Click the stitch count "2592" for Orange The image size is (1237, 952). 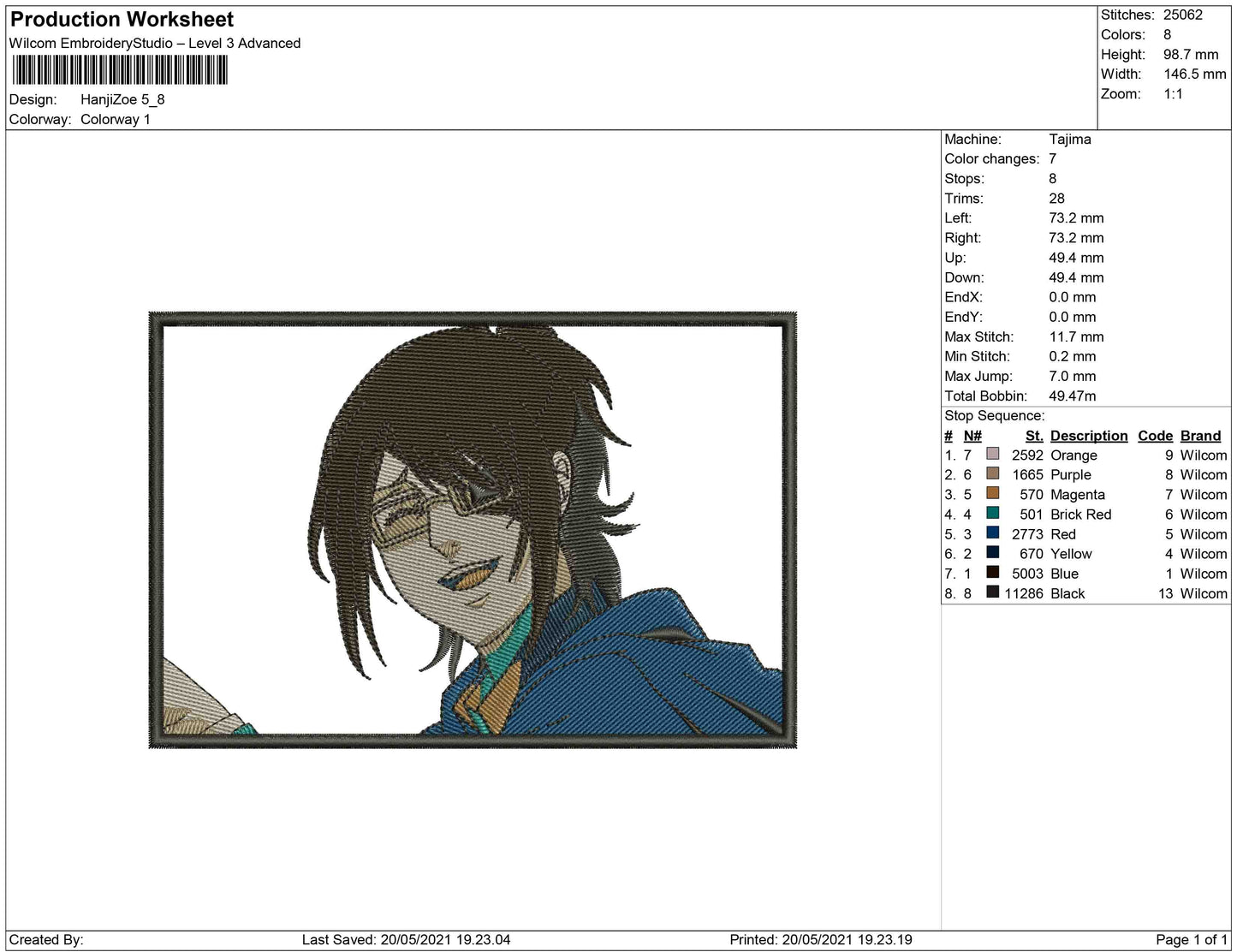[x=1027, y=455]
